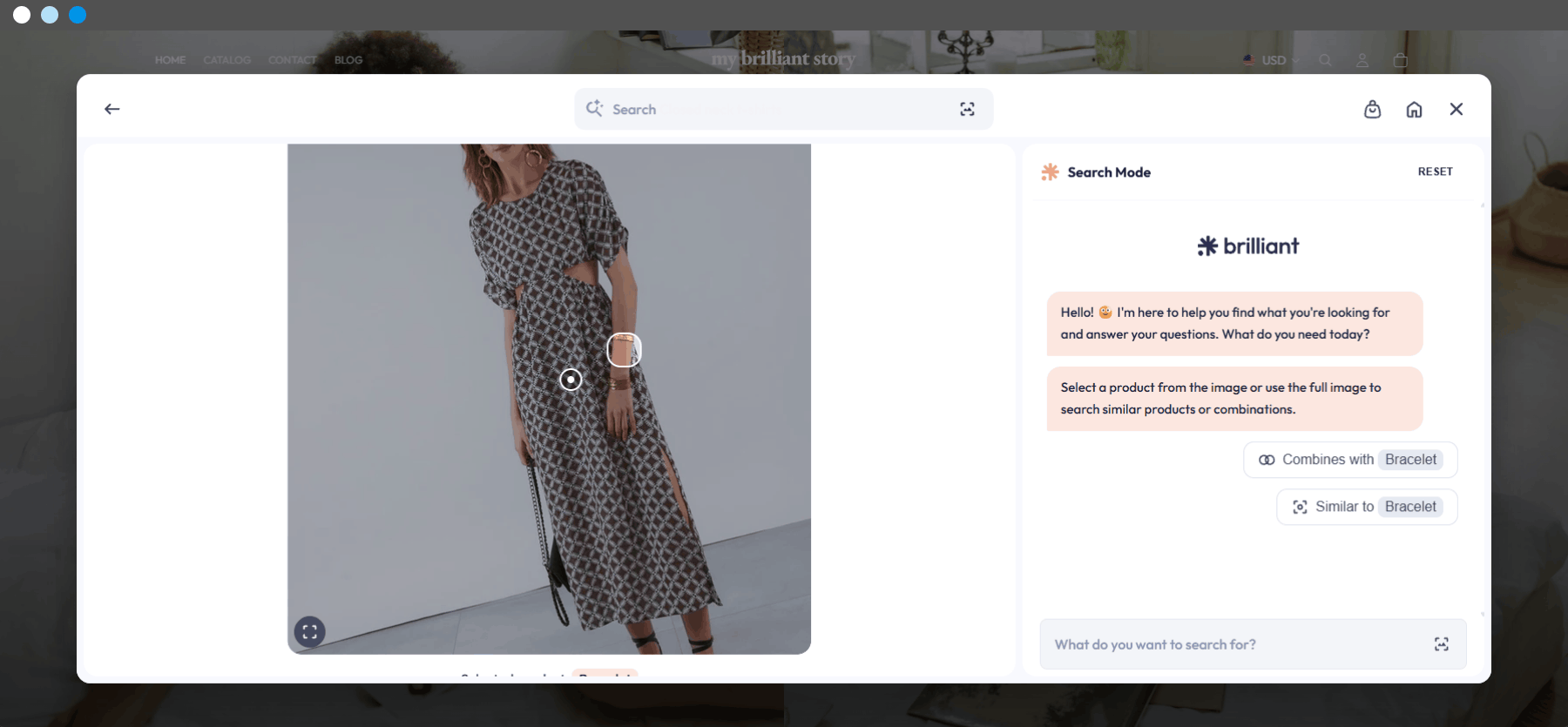Select the bracelet hotspot on the model's wrist
The width and height of the screenshot is (1568, 727).
624,350
